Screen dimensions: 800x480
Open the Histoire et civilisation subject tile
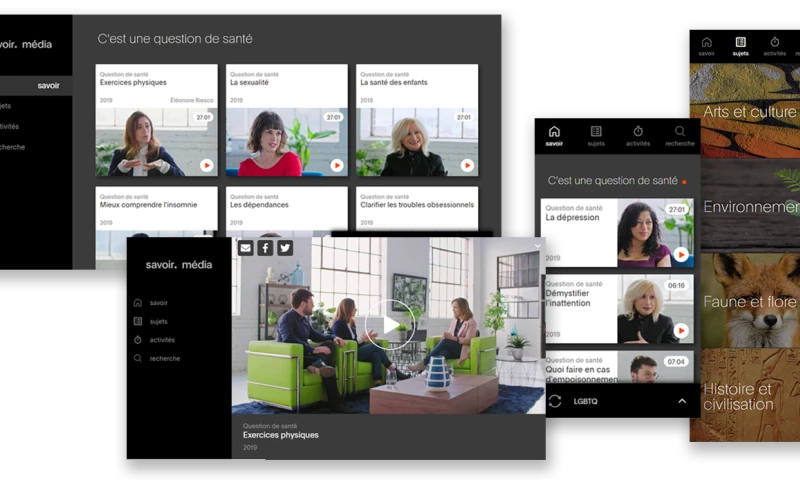coord(745,395)
